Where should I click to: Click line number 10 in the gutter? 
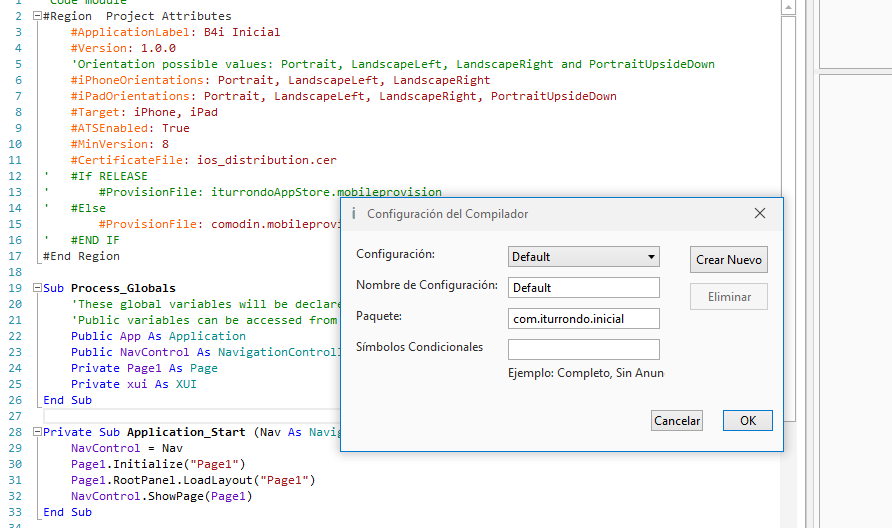[x=16, y=144]
